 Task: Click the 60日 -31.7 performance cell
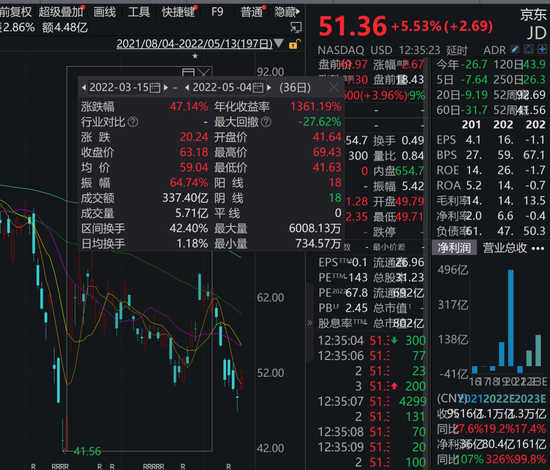tap(462, 110)
